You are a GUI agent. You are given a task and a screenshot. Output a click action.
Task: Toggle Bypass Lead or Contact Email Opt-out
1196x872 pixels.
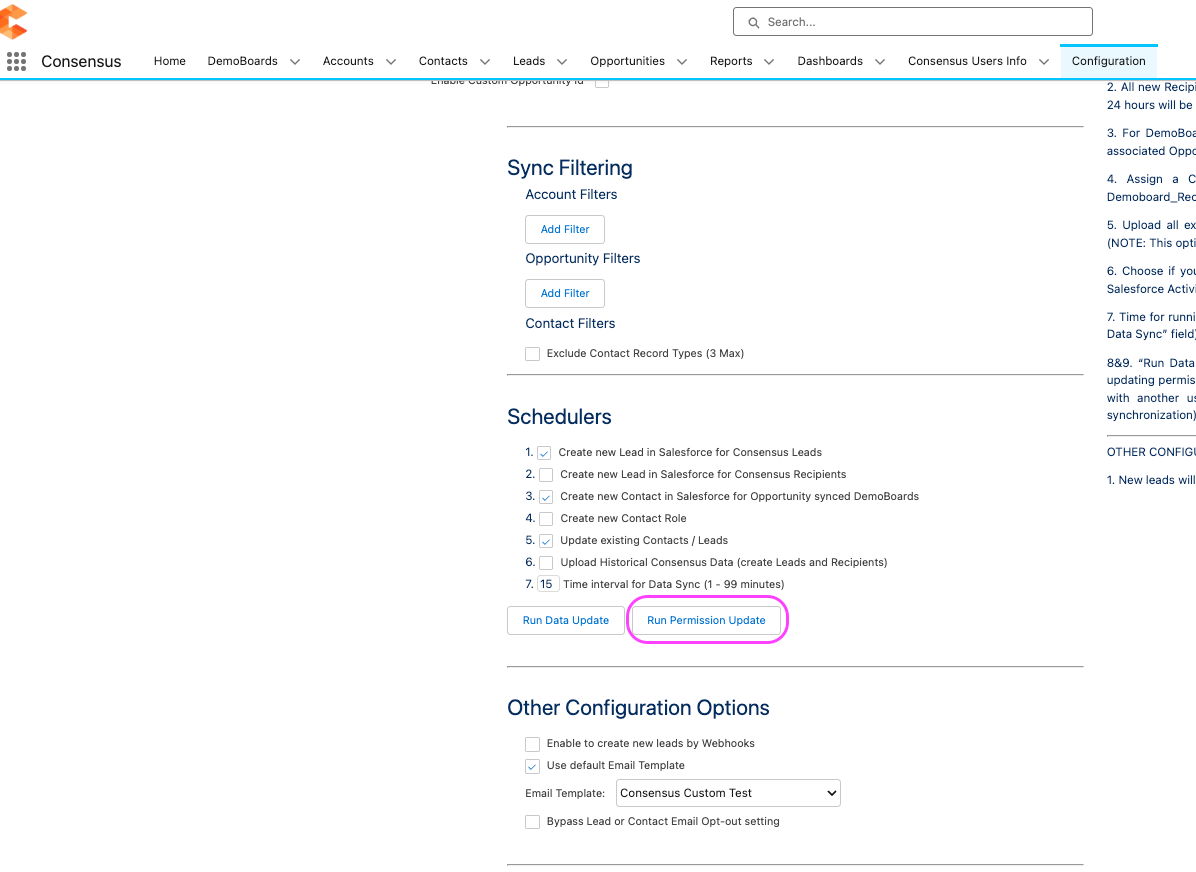click(x=532, y=822)
